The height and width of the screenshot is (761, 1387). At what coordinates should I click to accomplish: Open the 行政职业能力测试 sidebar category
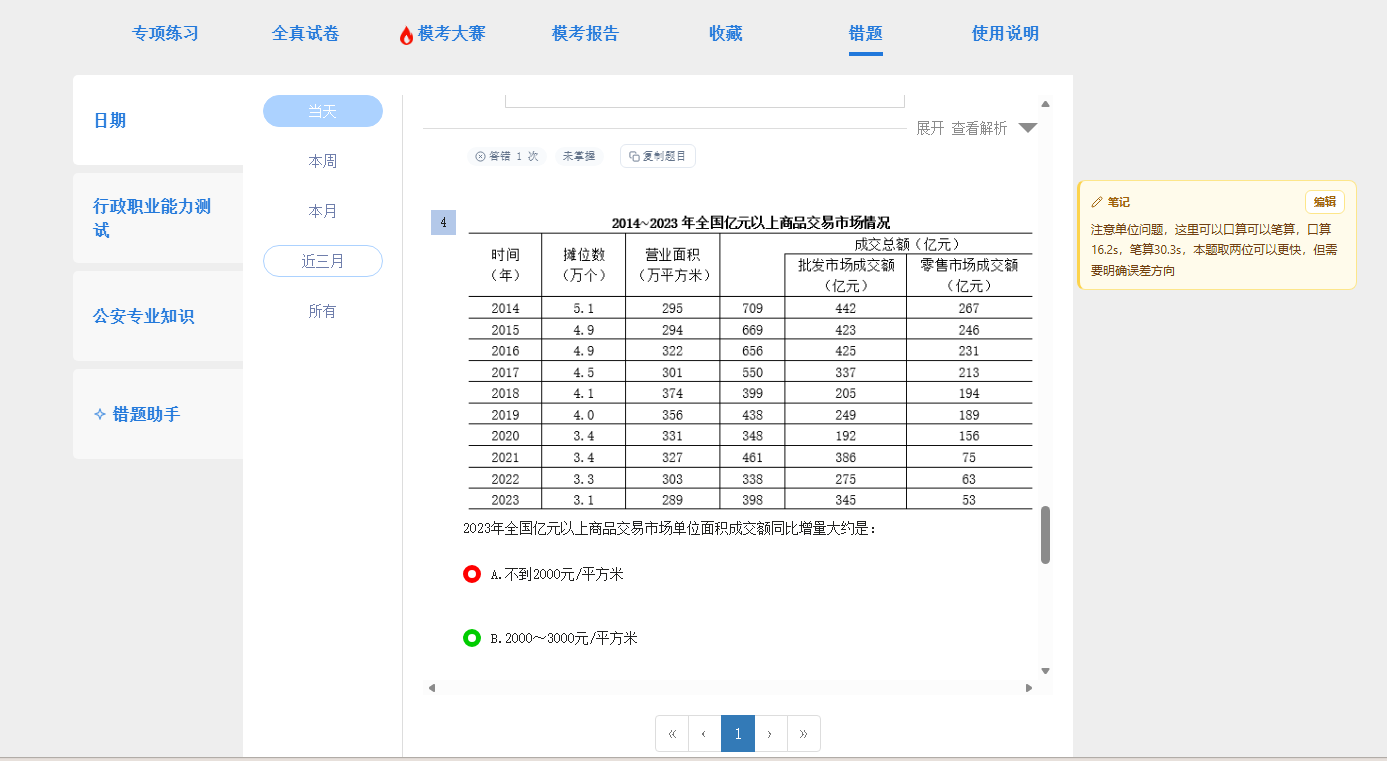click(x=158, y=218)
